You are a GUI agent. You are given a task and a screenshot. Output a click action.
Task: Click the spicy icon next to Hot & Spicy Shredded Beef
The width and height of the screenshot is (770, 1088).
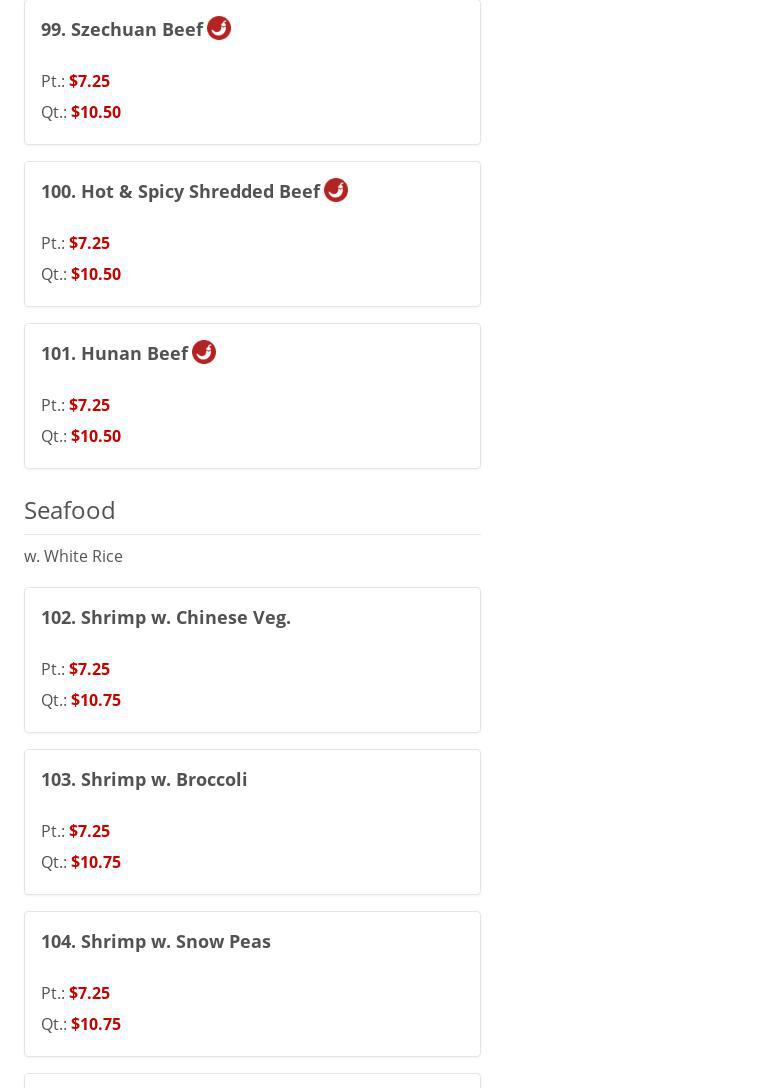point(336,190)
